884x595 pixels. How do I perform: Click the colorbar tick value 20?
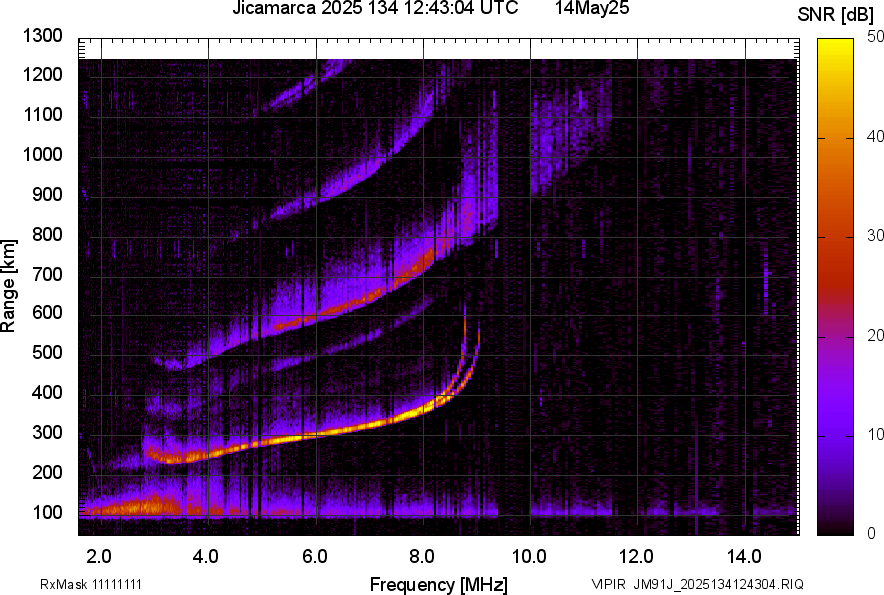(875, 336)
